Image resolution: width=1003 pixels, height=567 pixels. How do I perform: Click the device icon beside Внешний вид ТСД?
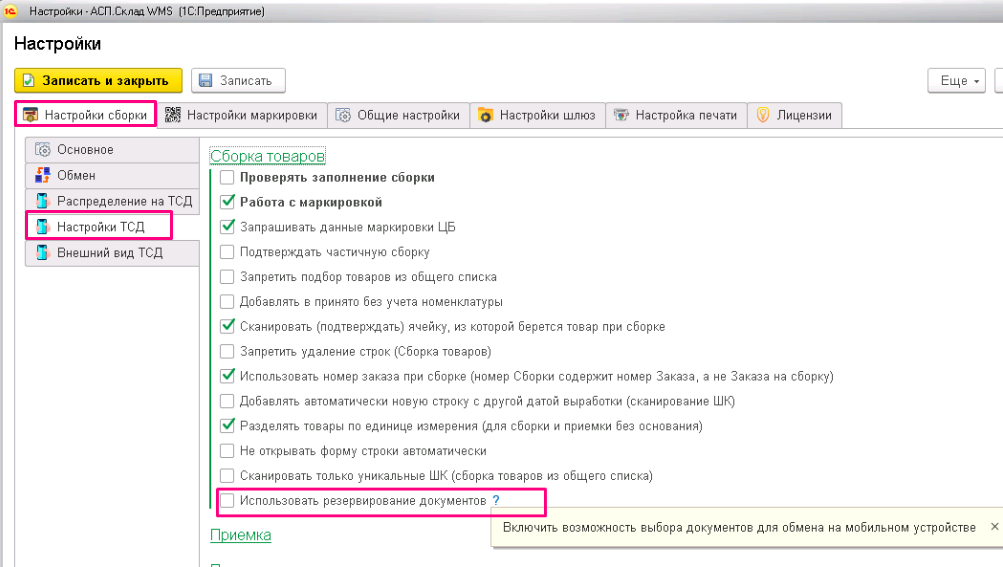43,253
